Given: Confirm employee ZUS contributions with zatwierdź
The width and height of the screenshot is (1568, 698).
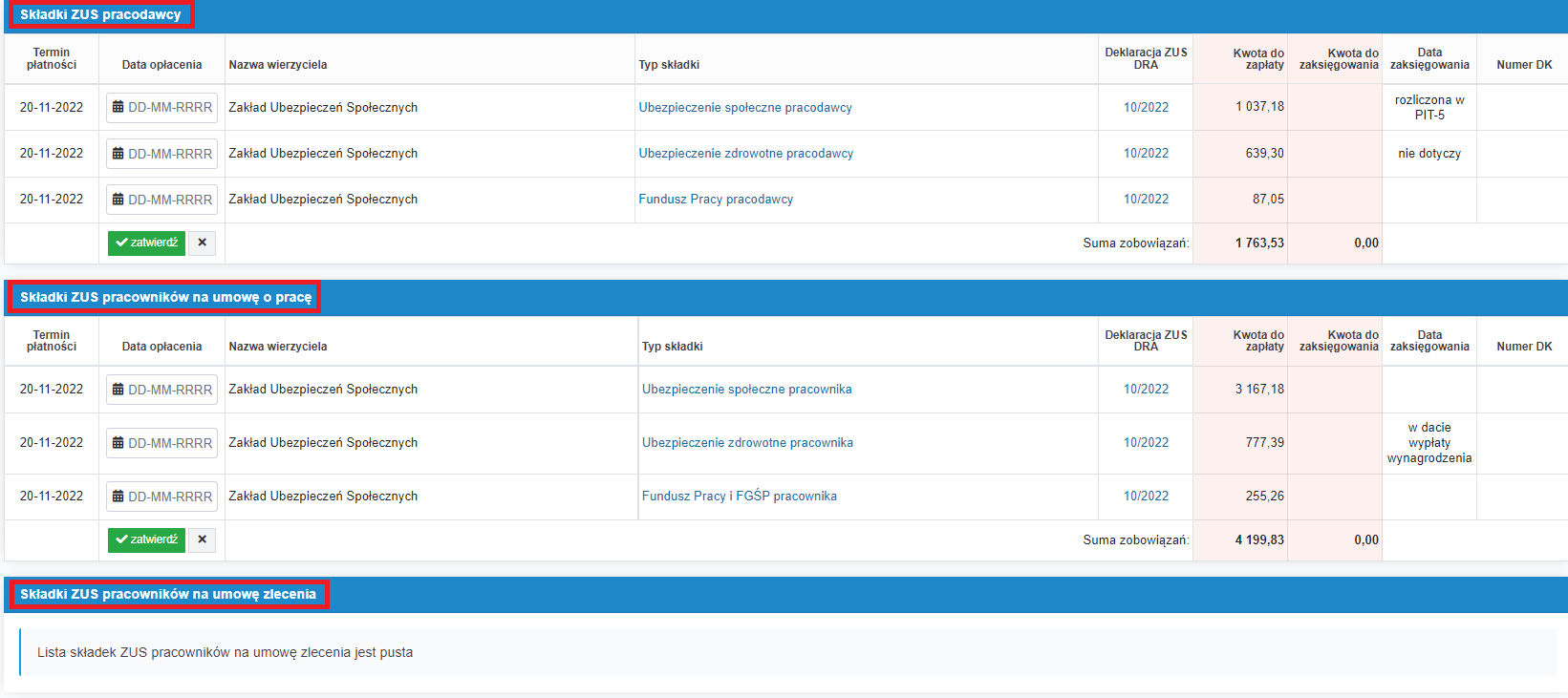Looking at the screenshot, I should pos(146,539).
